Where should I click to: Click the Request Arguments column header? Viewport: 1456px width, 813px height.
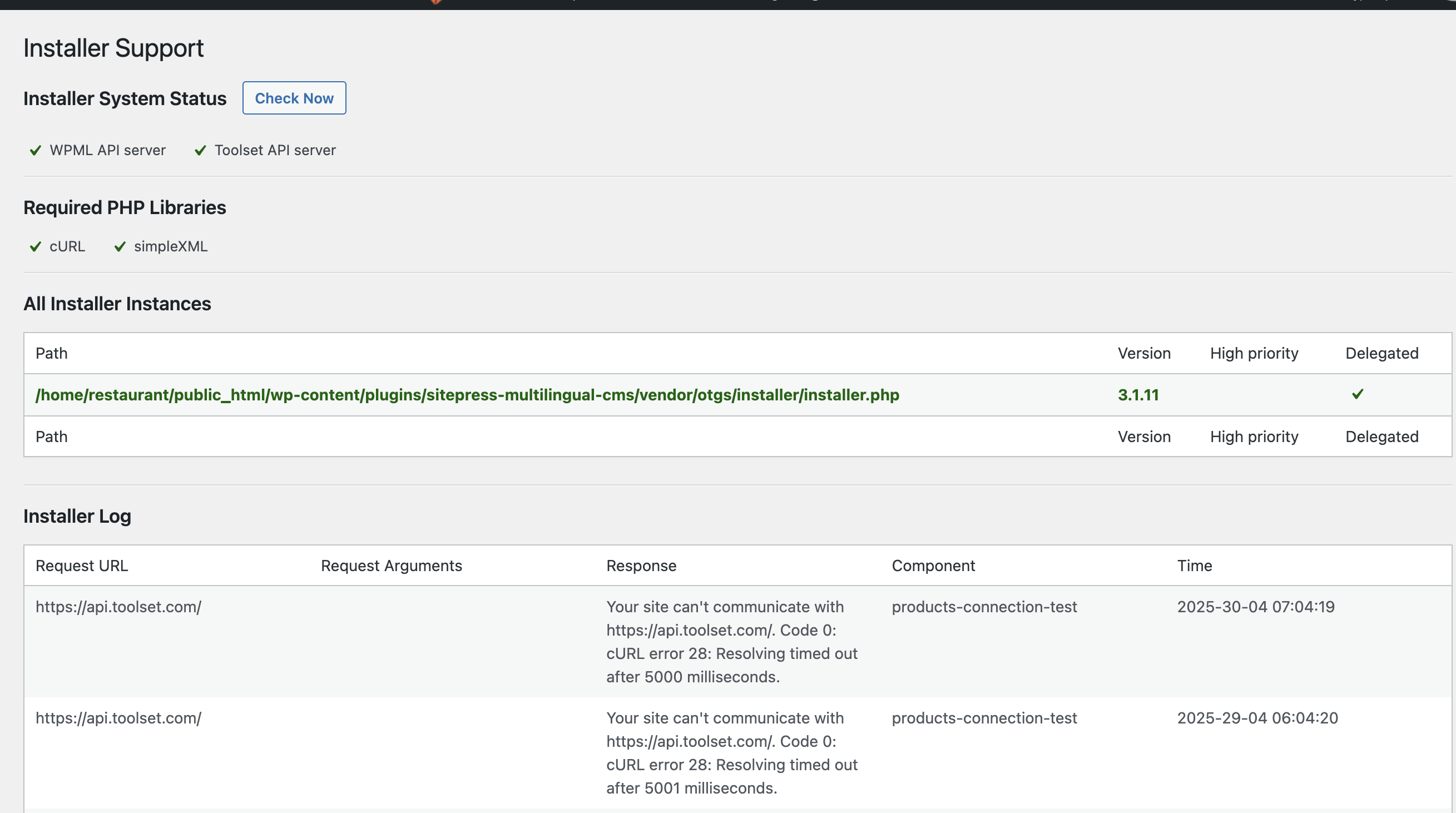pyautogui.click(x=392, y=566)
